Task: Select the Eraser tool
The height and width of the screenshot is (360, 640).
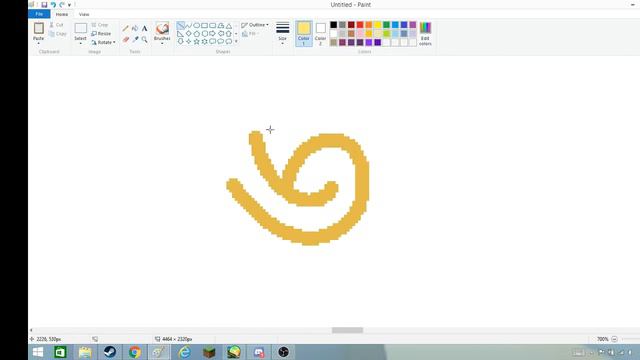Action: tap(126, 40)
